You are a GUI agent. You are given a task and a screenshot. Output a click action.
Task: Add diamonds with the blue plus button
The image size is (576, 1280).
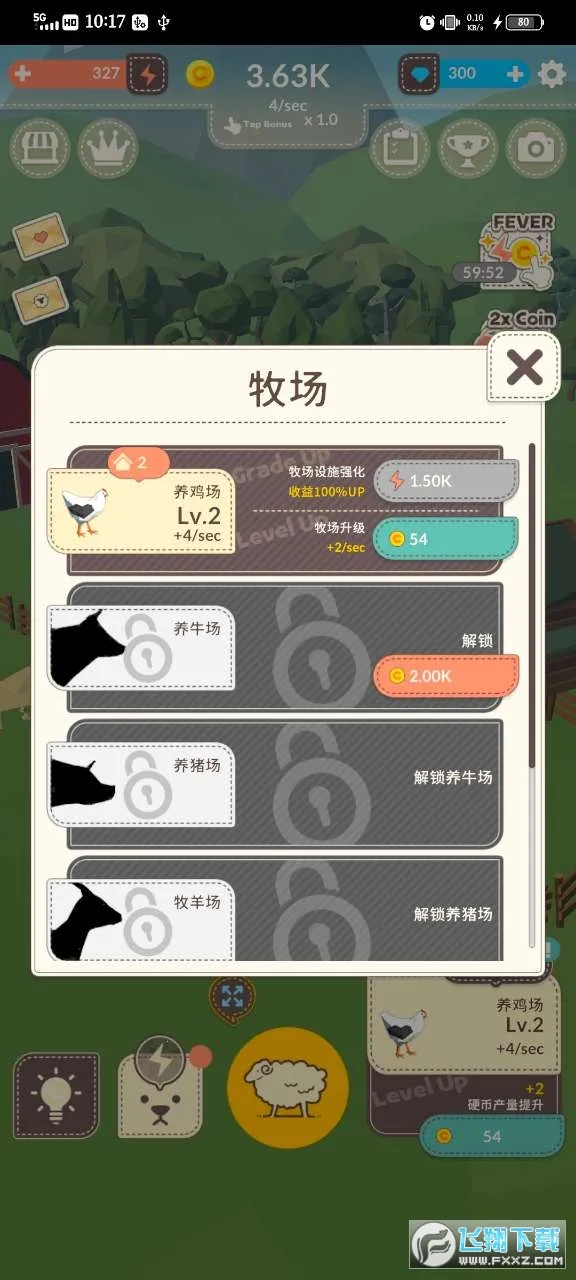(515, 74)
